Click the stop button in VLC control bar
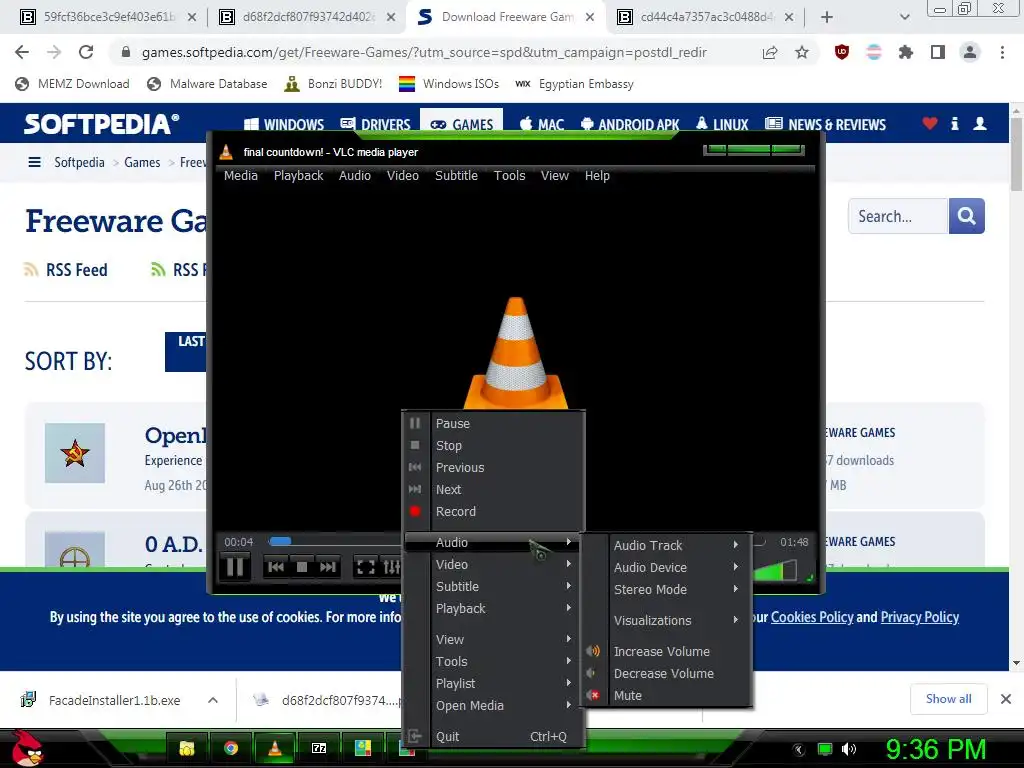This screenshot has width=1024, height=768. point(302,567)
